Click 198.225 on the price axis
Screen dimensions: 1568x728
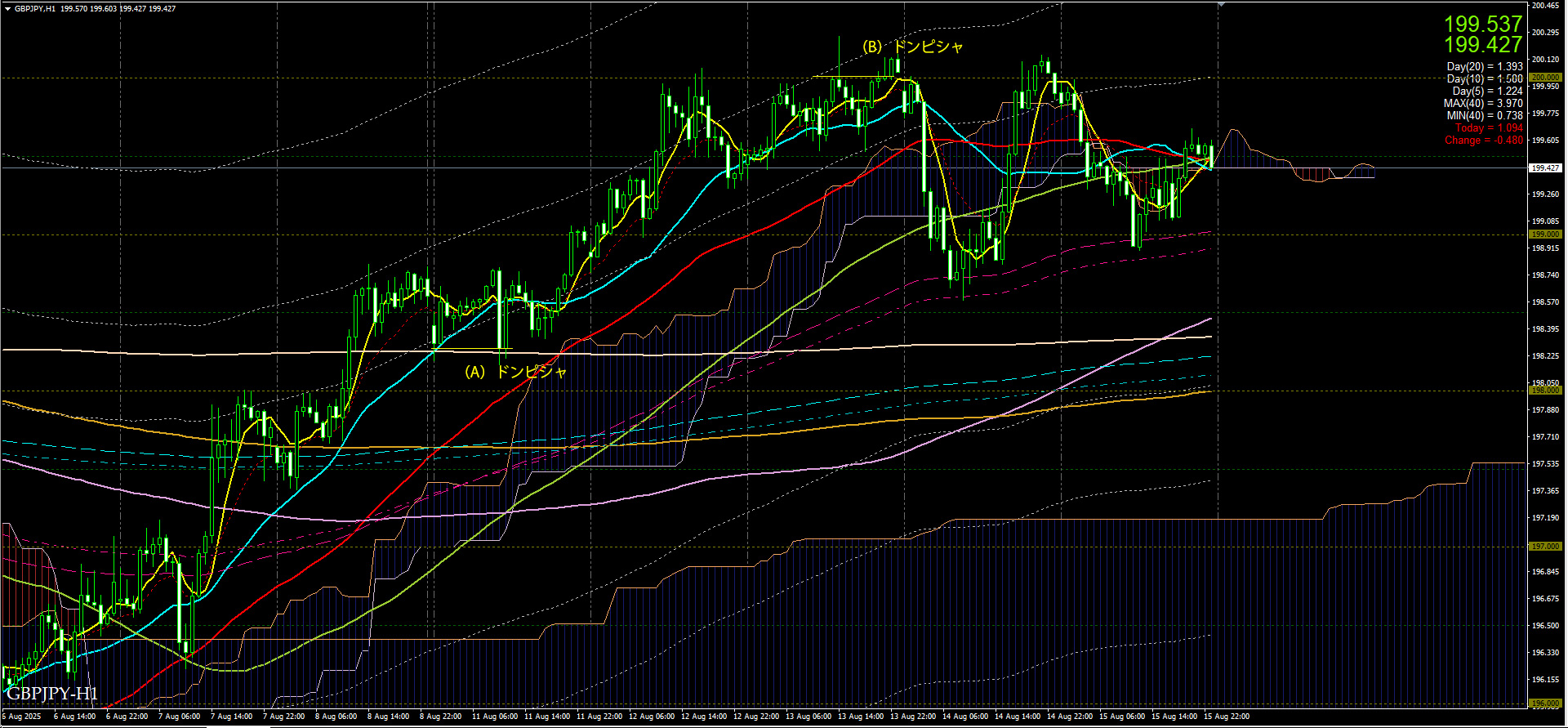tap(1545, 356)
